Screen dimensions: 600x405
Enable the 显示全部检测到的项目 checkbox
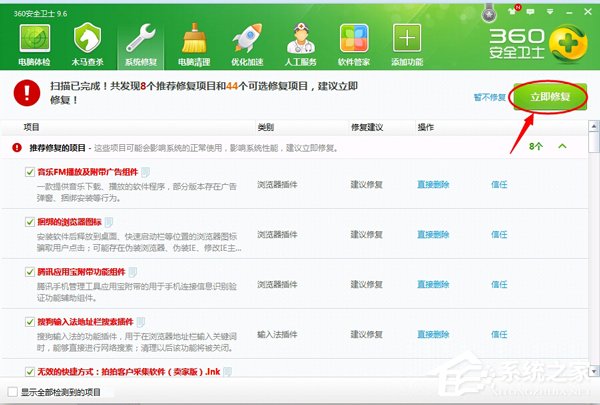[x=12, y=391]
